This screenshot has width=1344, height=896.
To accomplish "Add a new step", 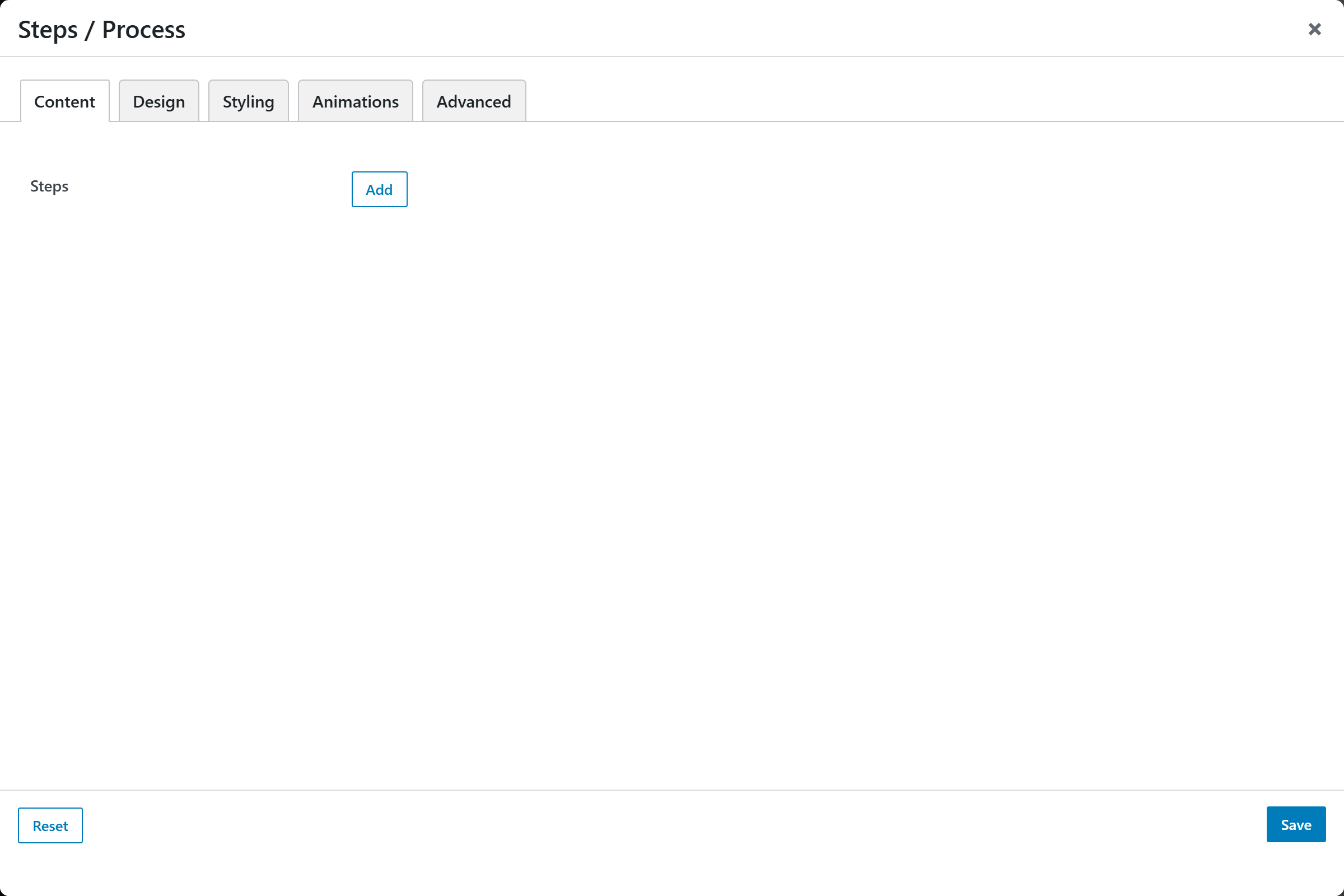I will (380, 189).
